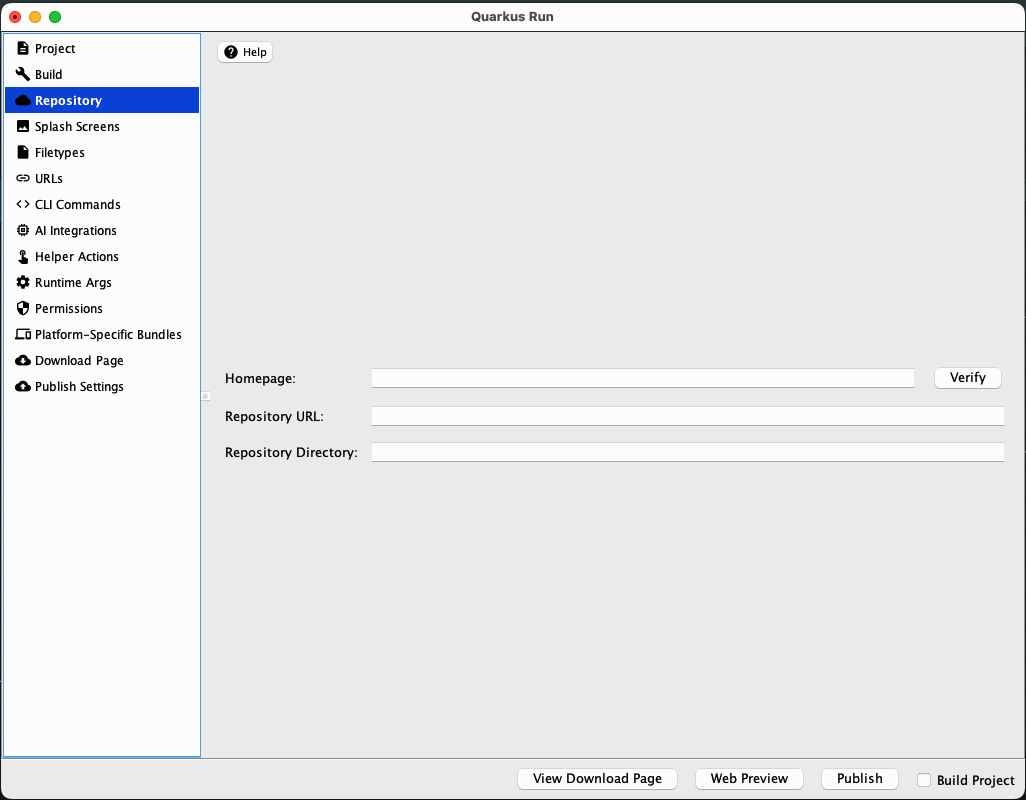The width and height of the screenshot is (1026, 800).
Task: Click the Help button
Action: 245,52
